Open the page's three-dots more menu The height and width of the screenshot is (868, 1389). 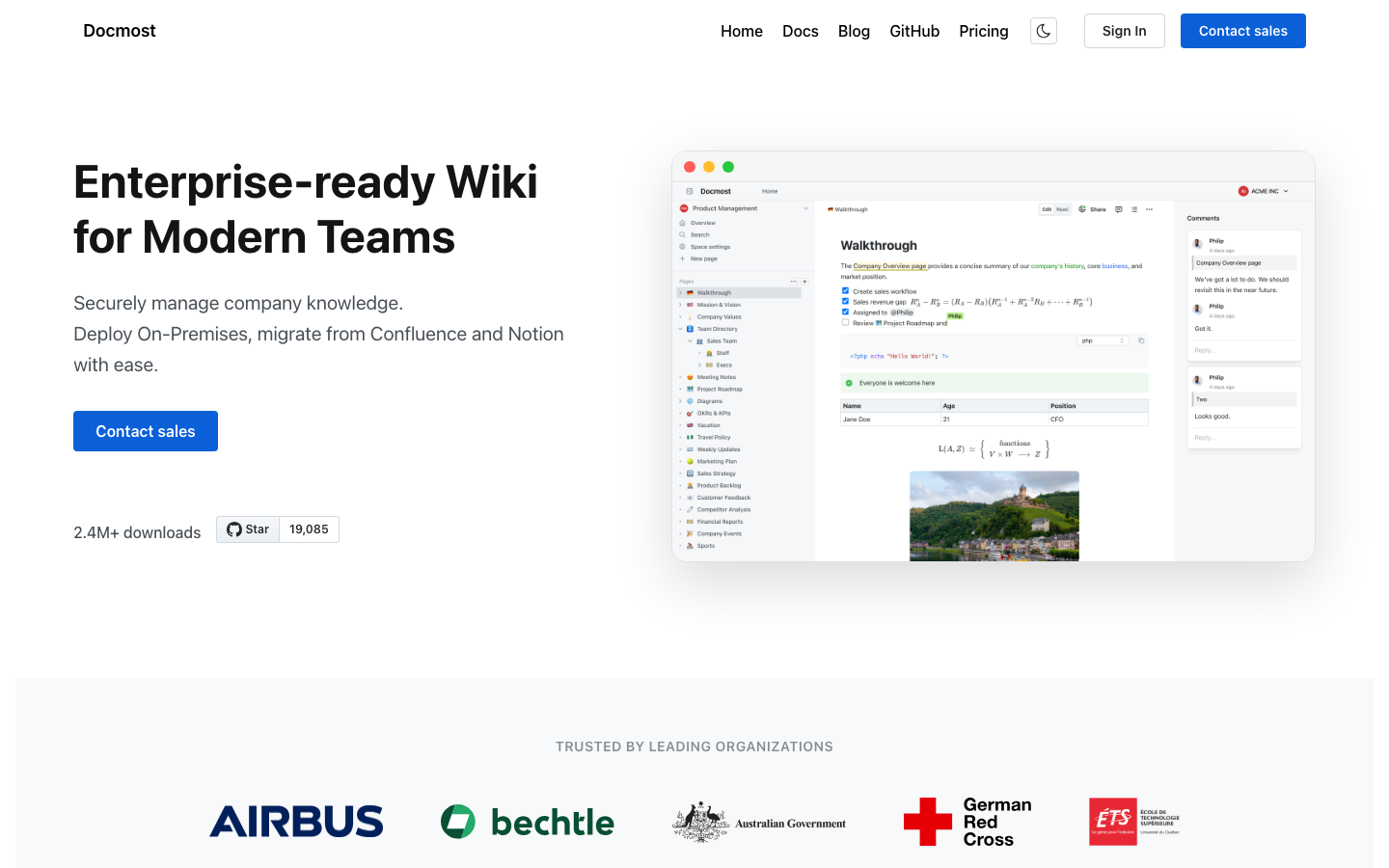tap(1149, 209)
